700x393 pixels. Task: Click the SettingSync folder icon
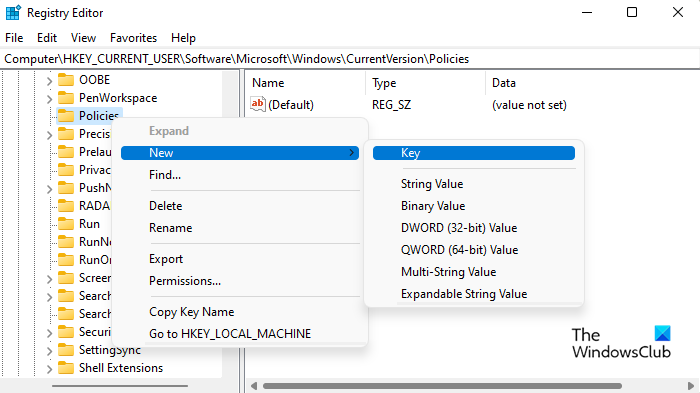coord(66,350)
